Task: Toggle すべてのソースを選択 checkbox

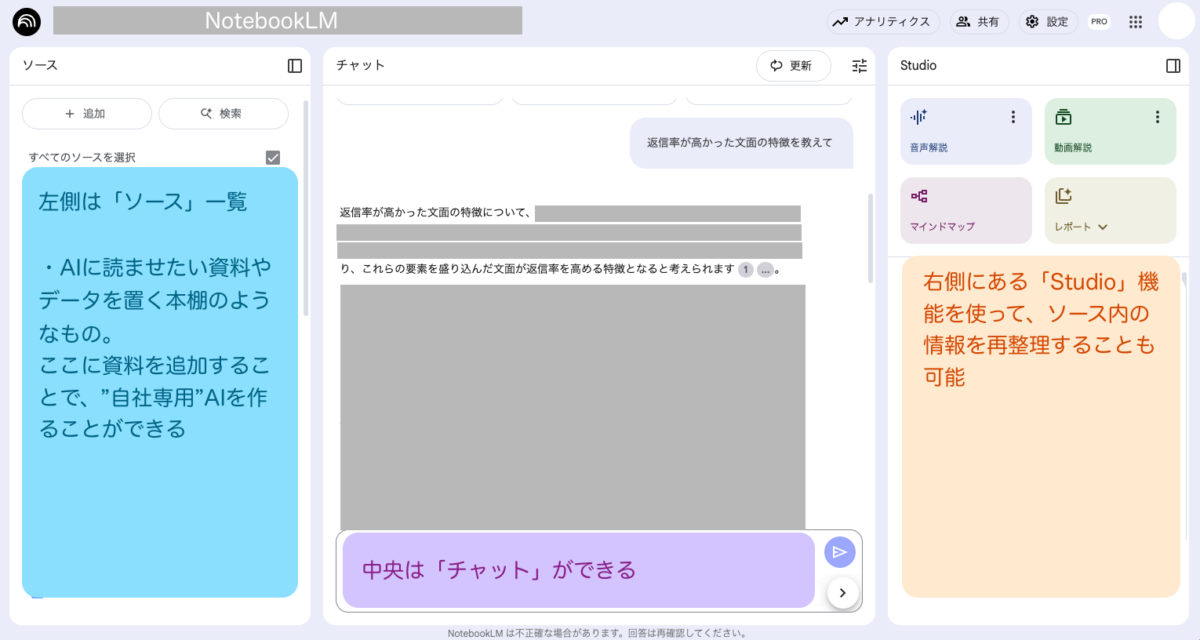Action: click(273, 157)
